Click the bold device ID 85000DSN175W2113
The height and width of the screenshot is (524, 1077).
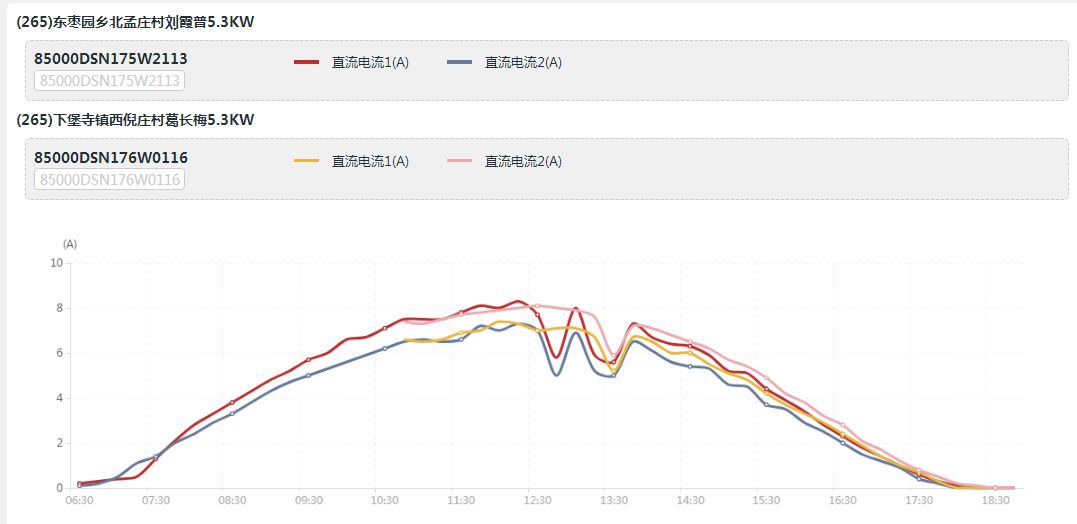[111, 58]
